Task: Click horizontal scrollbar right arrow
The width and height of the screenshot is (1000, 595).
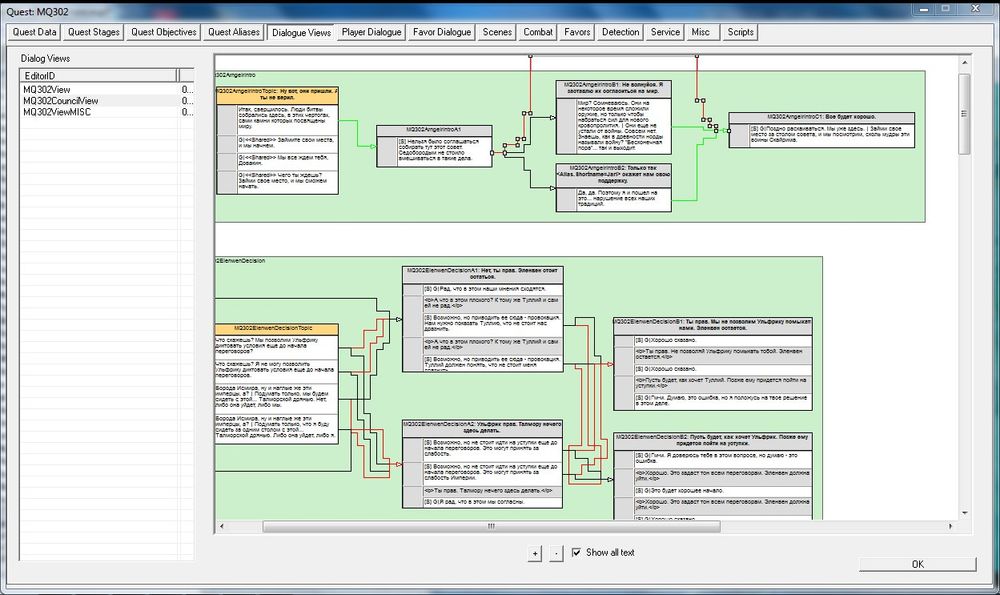Action: (x=950, y=526)
